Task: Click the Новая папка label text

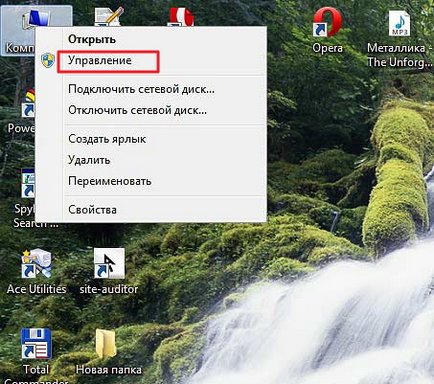Action: tap(109, 370)
